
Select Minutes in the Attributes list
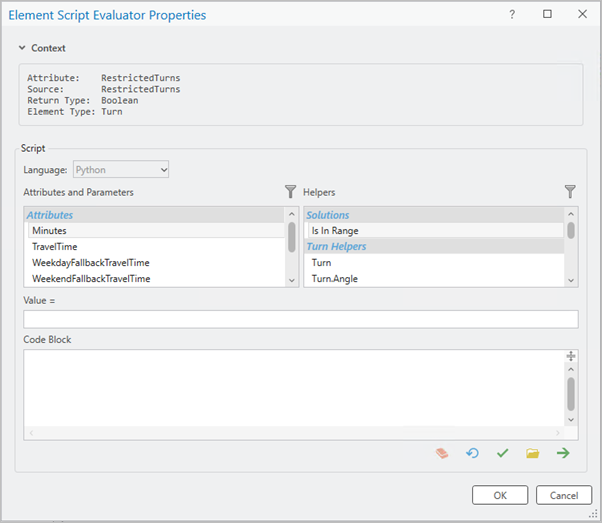(49, 231)
